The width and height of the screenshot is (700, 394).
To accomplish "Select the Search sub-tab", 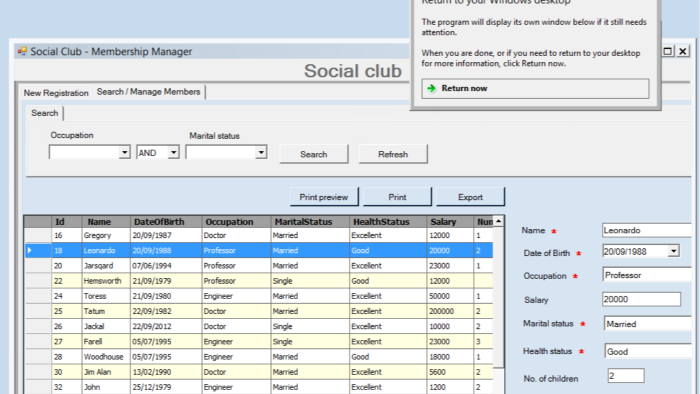I will pos(45,113).
